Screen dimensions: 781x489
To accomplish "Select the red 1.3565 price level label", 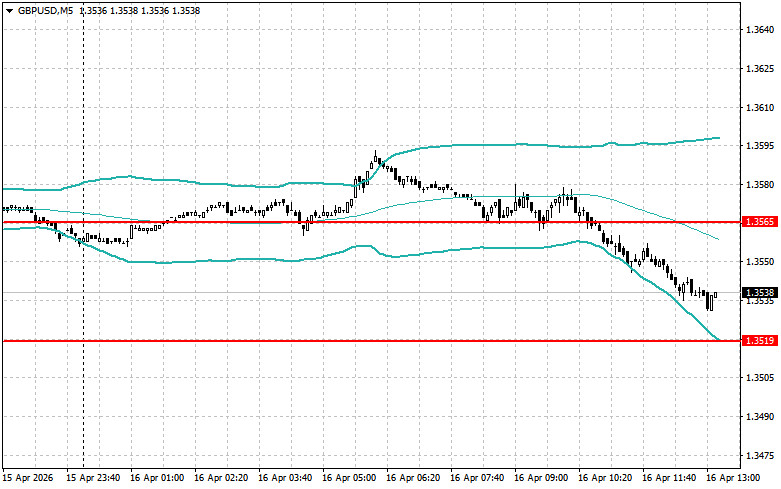I will pos(760,222).
